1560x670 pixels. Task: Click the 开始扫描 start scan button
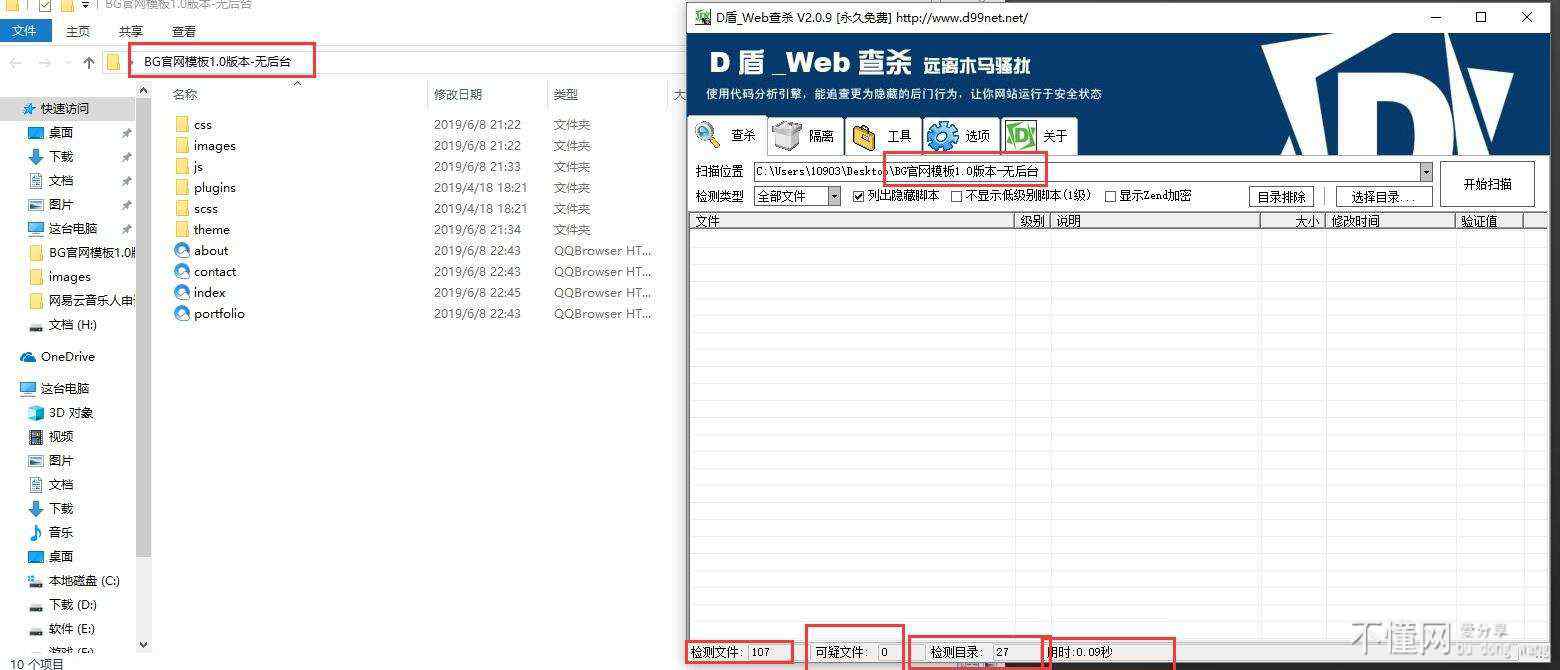pos(1487,184)
